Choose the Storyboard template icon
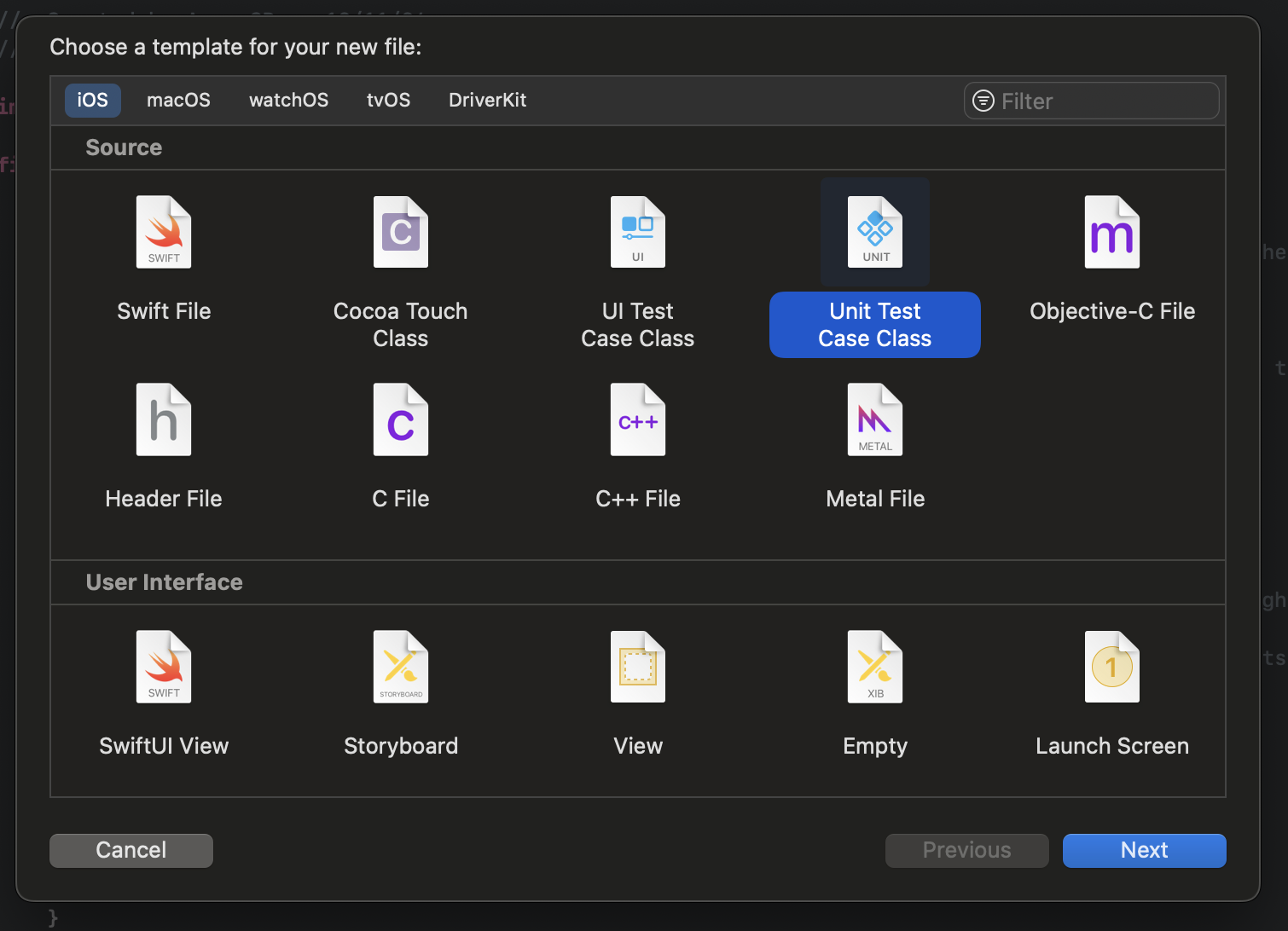 [401, 667]
